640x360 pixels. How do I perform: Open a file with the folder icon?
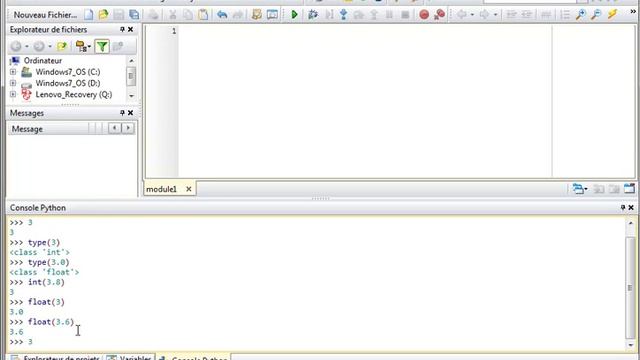point(103,15)
